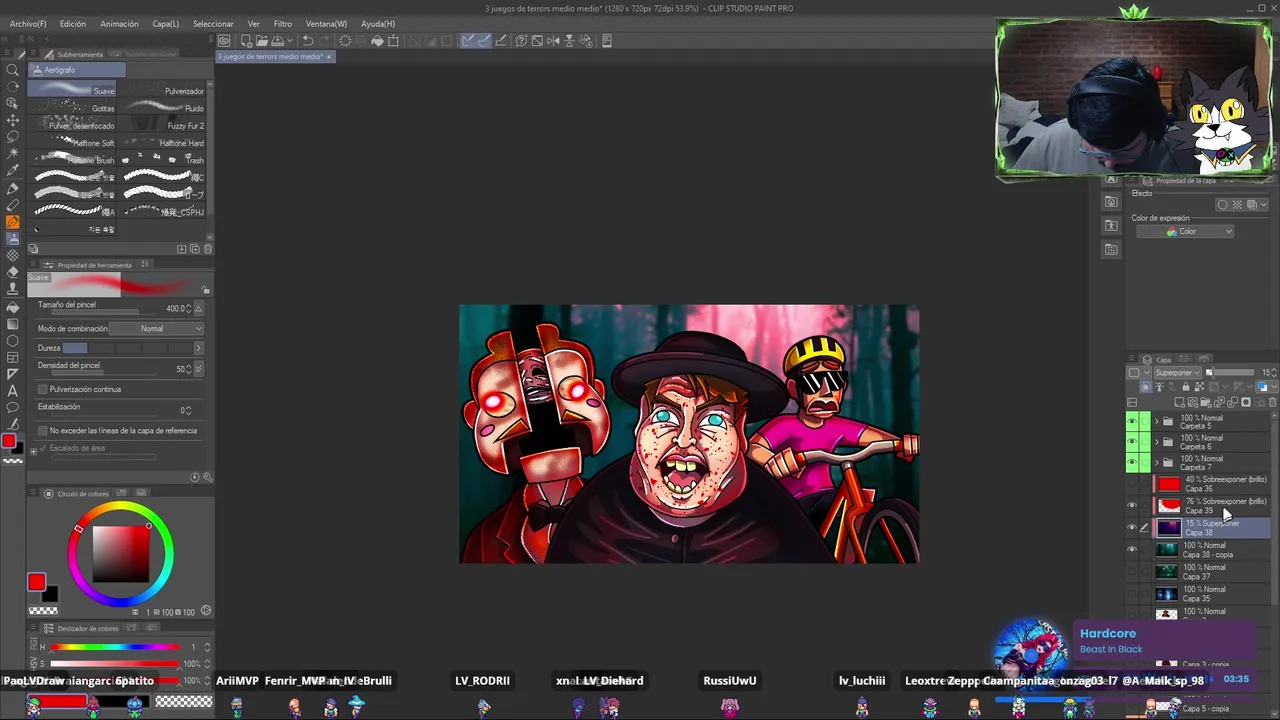Viewport: 1280px width, 720px height.
Task: Click the Open file folder icon
Action: point(261,41)
